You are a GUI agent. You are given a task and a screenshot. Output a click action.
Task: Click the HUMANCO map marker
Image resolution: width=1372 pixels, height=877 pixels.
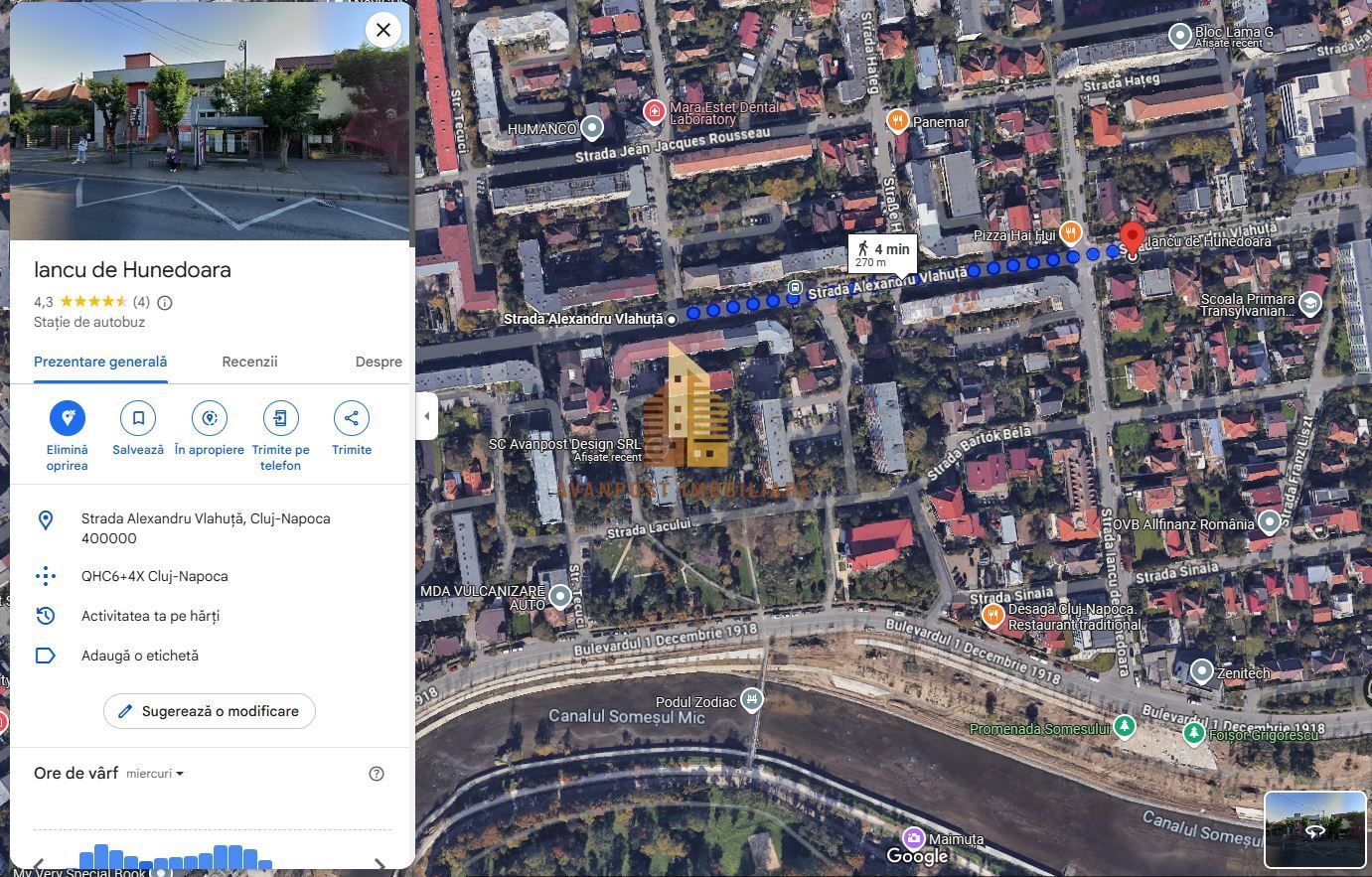tap(592, 128)
